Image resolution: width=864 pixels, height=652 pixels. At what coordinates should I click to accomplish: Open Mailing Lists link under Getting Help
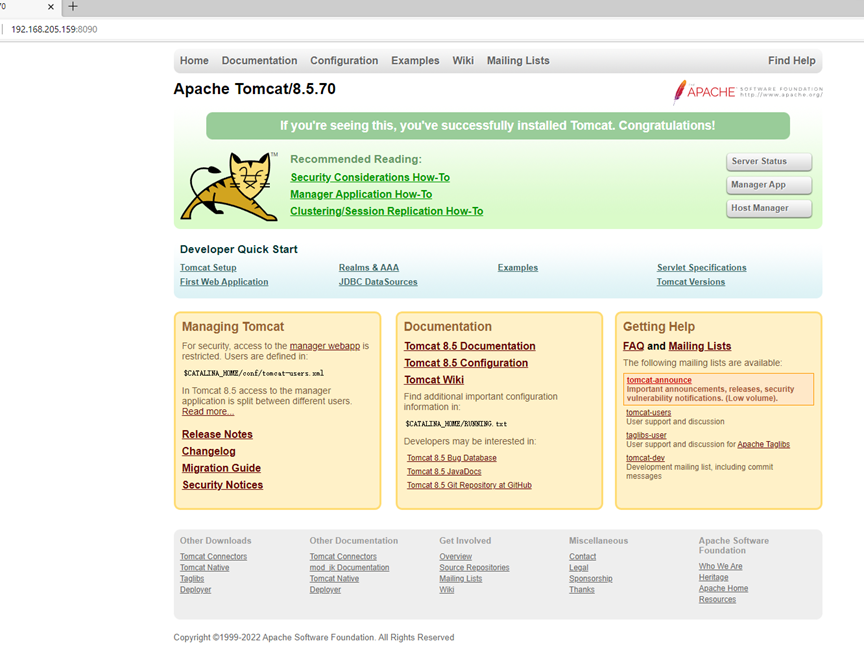(x=700, y=346)
